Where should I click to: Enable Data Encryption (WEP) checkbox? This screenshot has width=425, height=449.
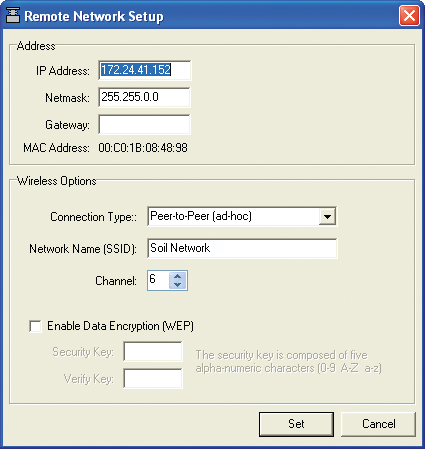35,326
